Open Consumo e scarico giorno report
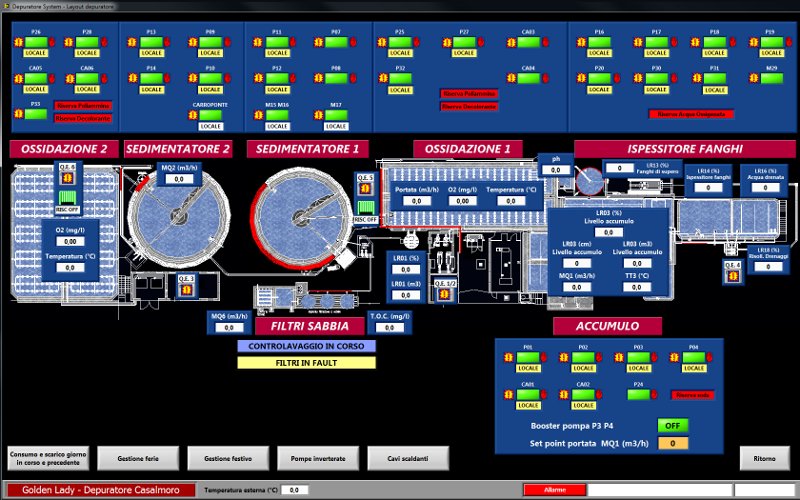 pos(48,458)
